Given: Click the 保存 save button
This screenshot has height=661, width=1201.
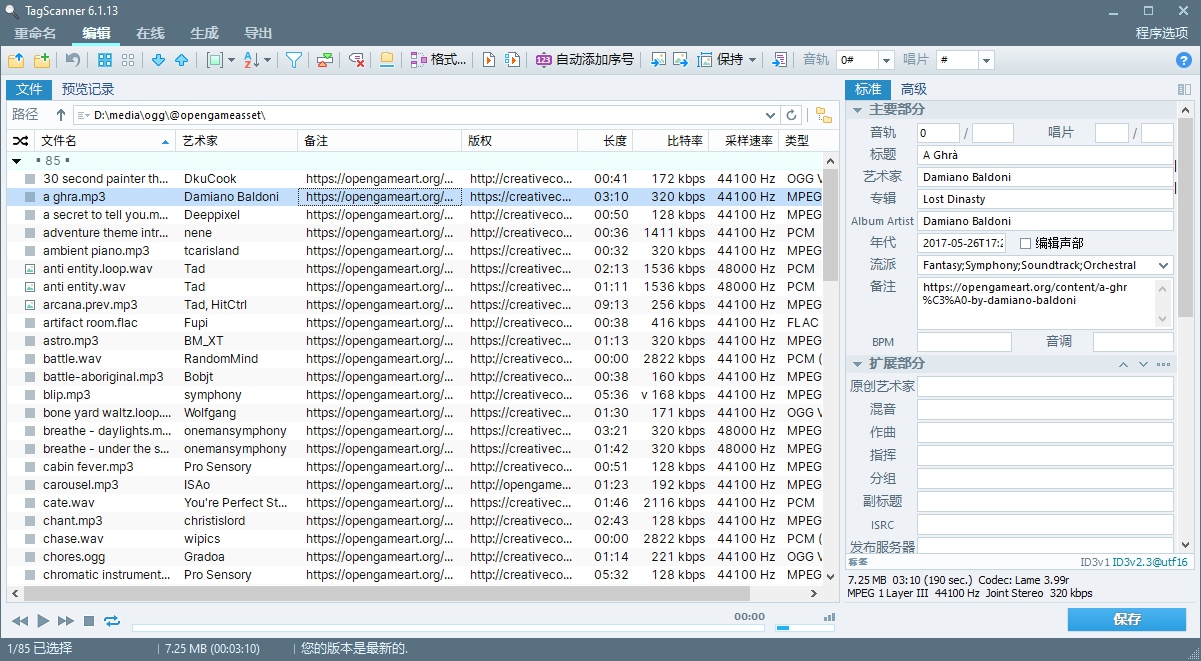Looking at the screenshot, I should pyautogui.click(x=1126, y=619).
